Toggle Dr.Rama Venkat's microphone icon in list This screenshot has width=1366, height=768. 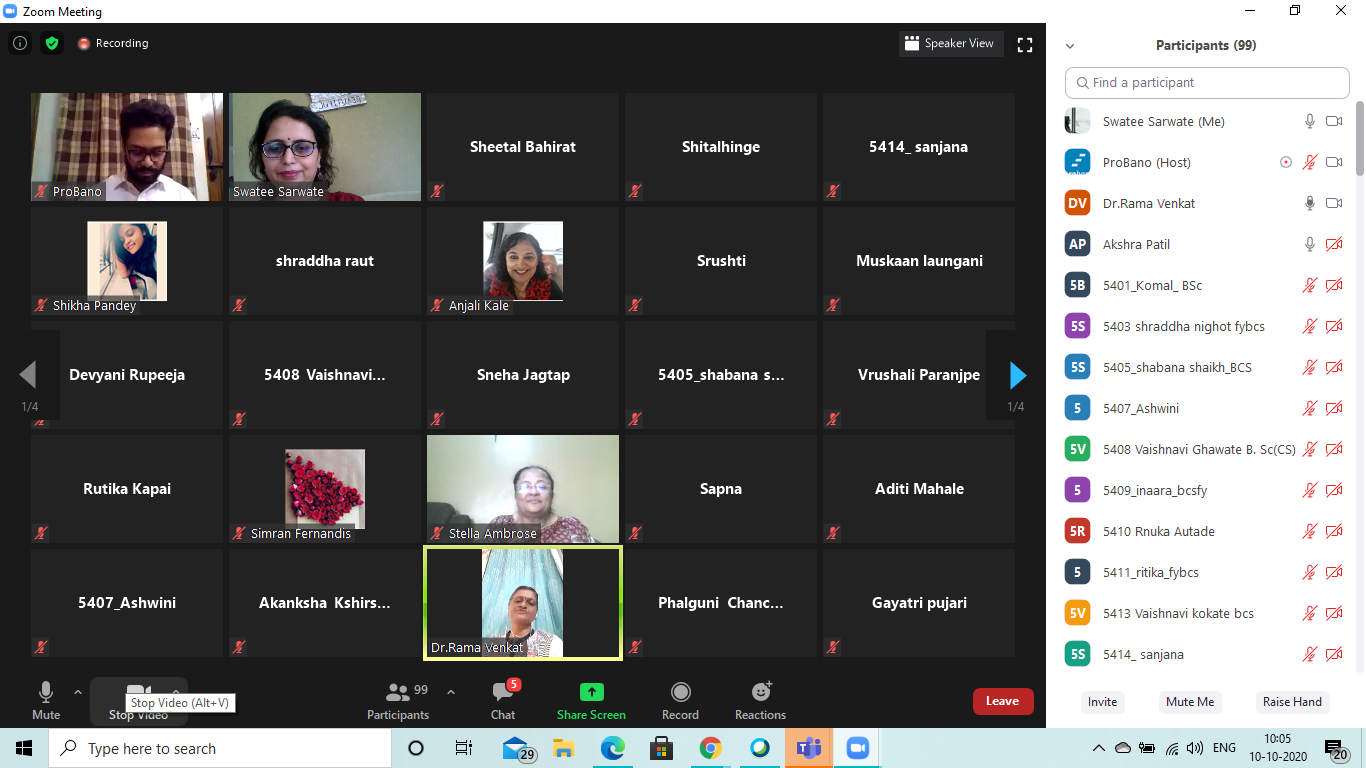[x=1309, y=203]
